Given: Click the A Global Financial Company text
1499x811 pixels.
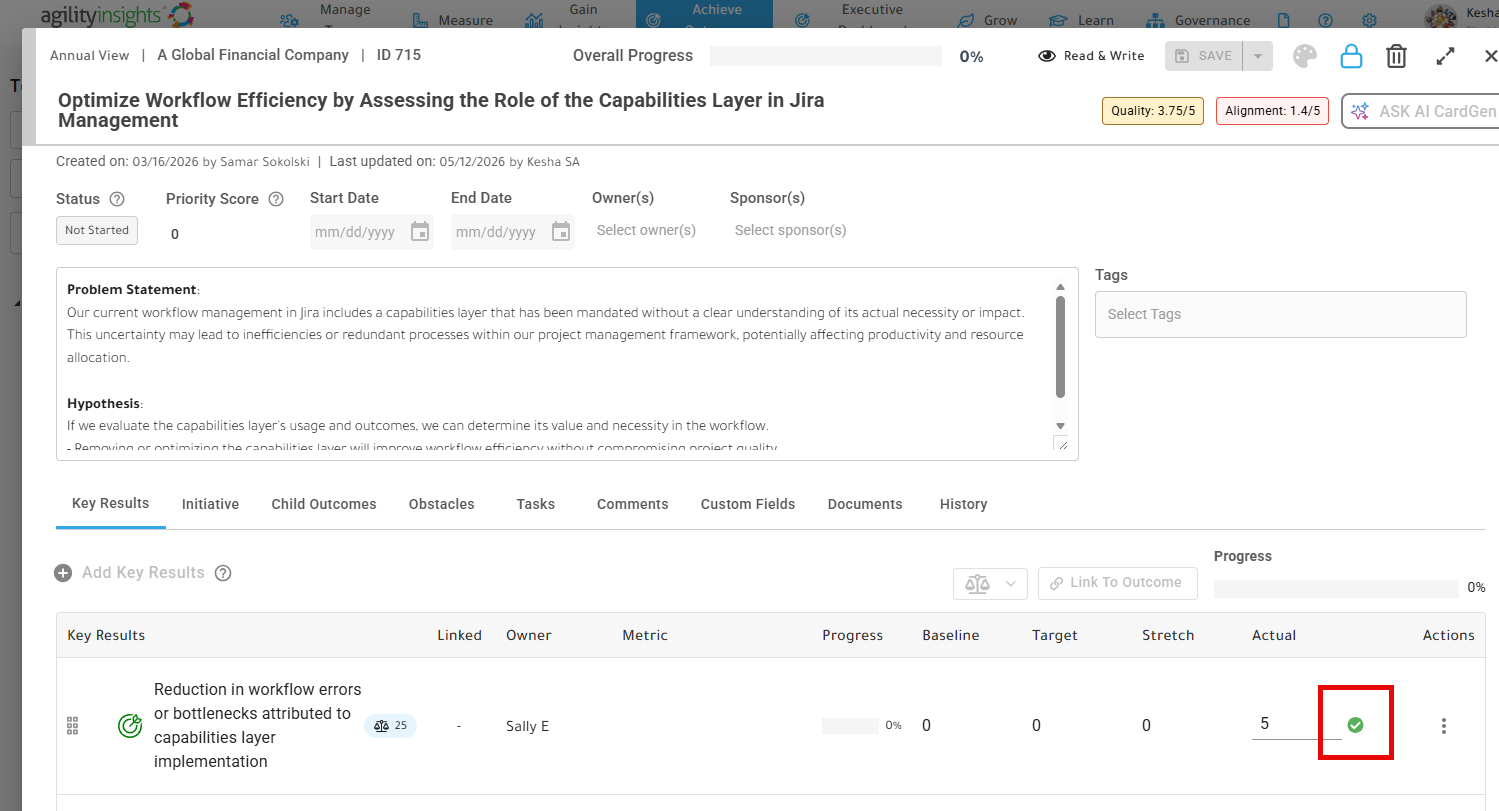Looking at the screenshot, I should [x=253, y=55].
